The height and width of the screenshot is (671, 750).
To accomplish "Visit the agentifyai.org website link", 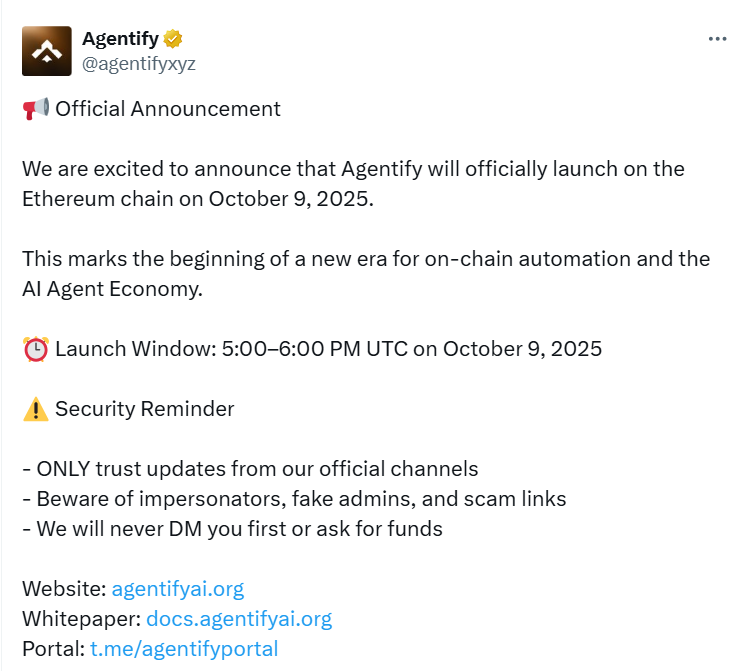I will (x=177, y=588).
